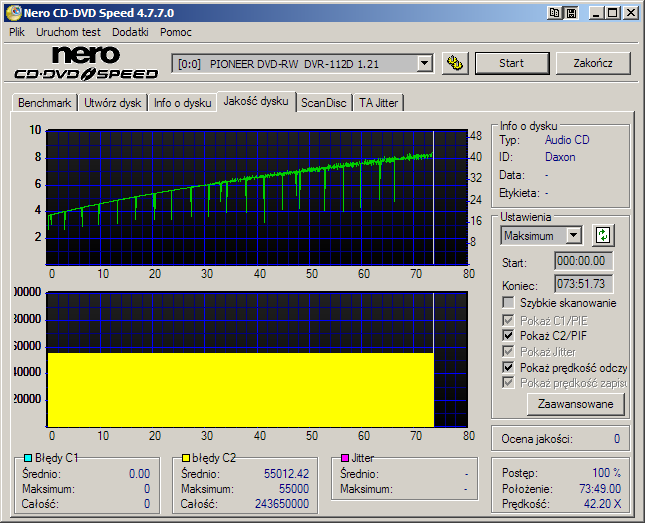The height and width of the screenshot is (523, 645).
Task: Switch to the Info o dysku tab
Action: point(183,103)
